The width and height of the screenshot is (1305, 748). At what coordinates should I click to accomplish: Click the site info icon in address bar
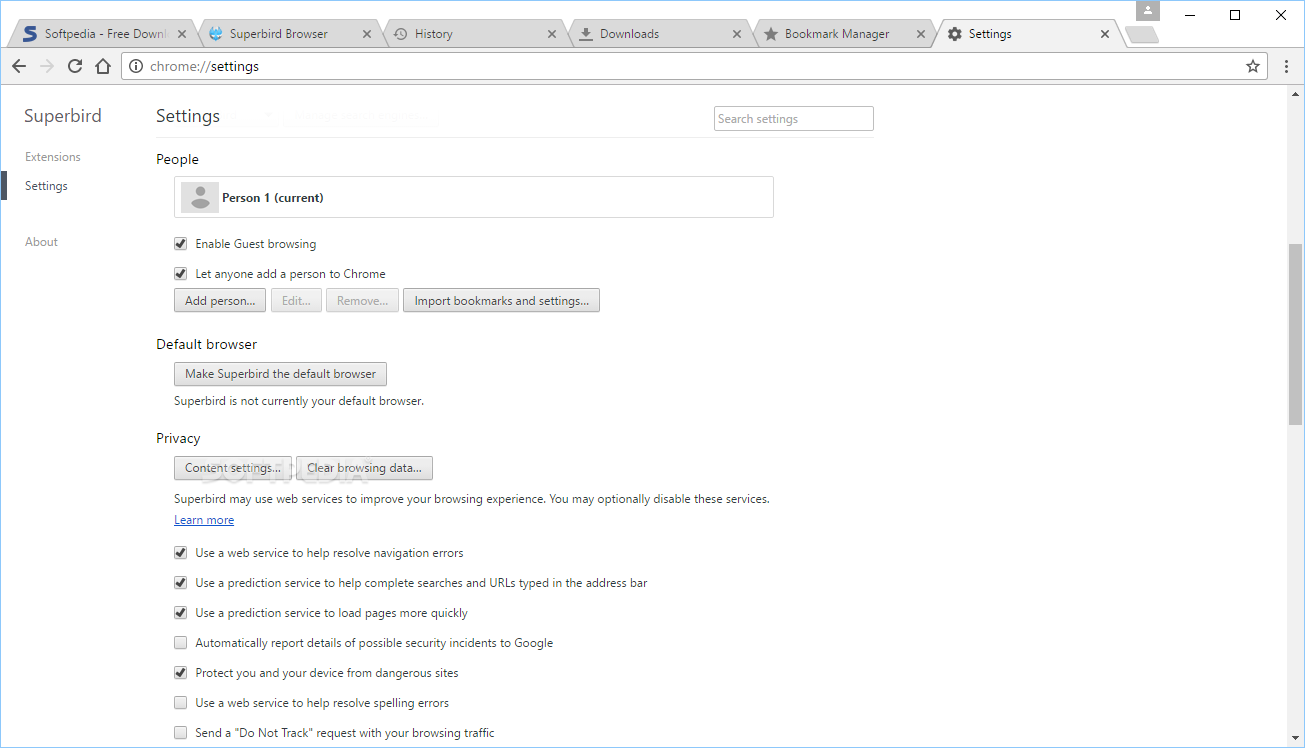(137, 66)
